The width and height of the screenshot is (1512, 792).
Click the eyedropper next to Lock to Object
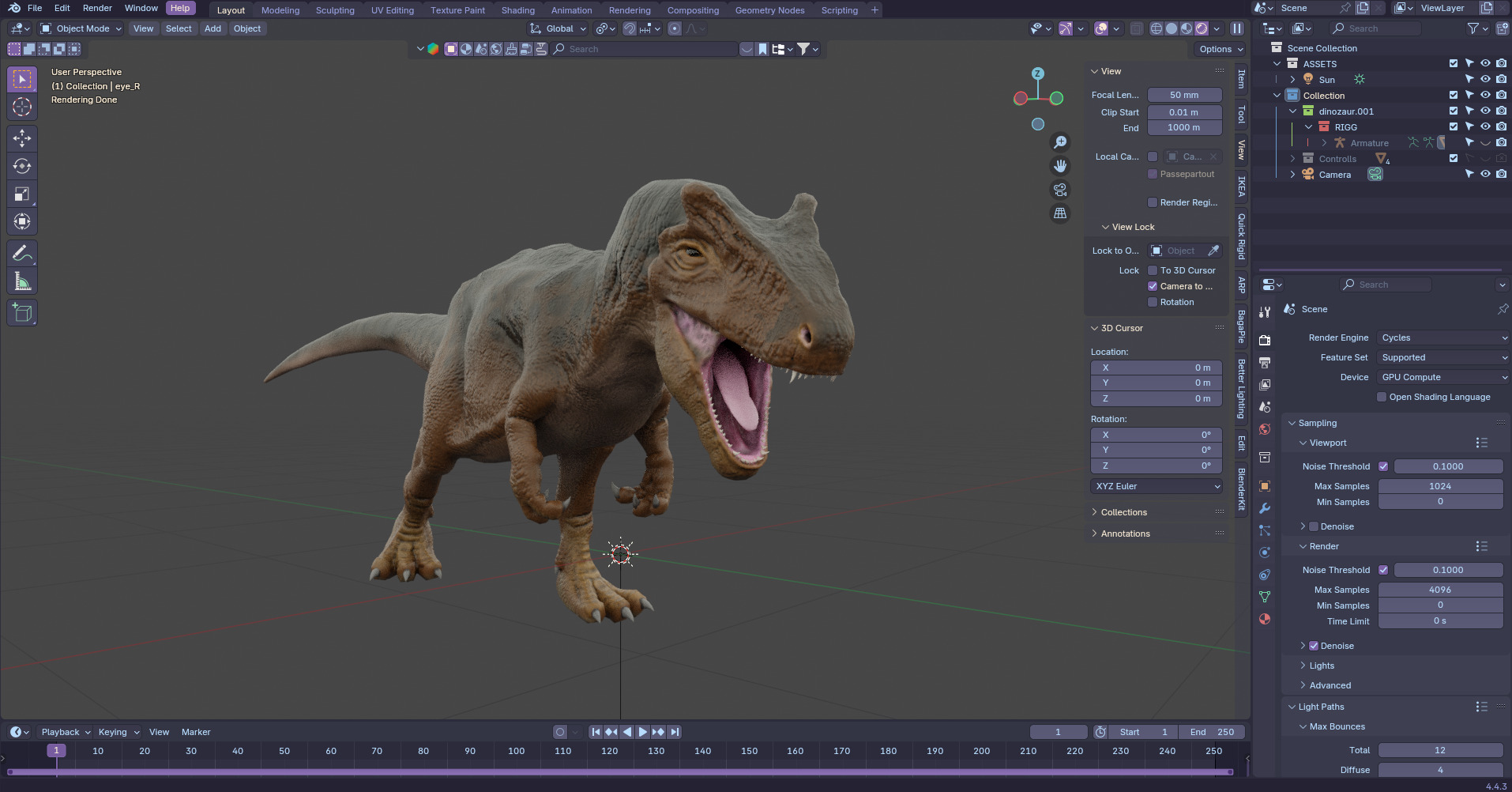[1213, 251]
